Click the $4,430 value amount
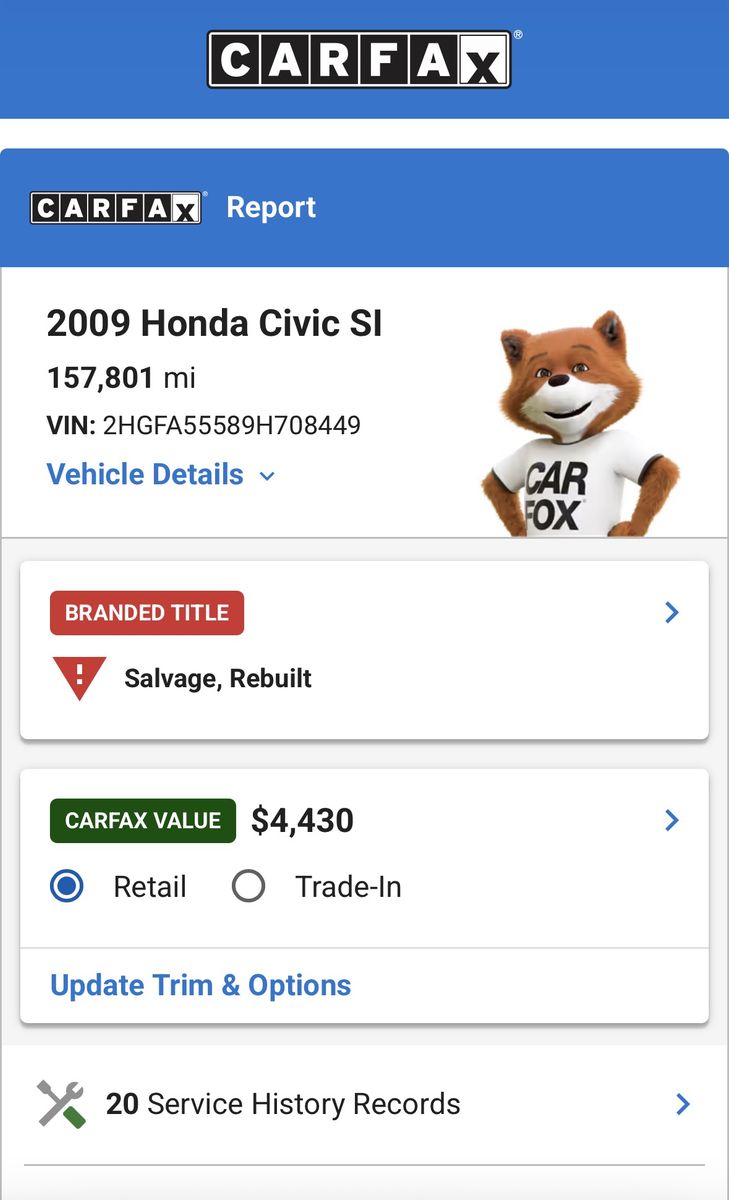729x1200 pixels. click(x=302, y=821)
